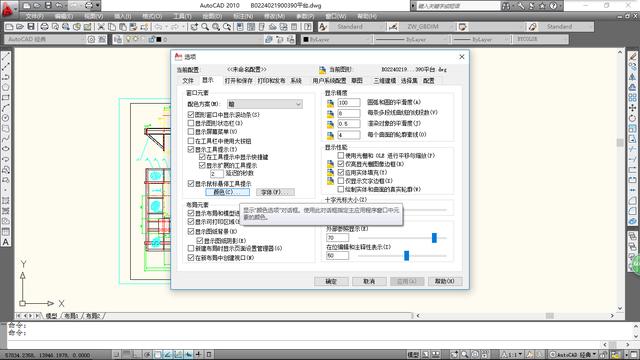Open the ZW_GBDIM dimension style dropdown

tap(427, 27)
